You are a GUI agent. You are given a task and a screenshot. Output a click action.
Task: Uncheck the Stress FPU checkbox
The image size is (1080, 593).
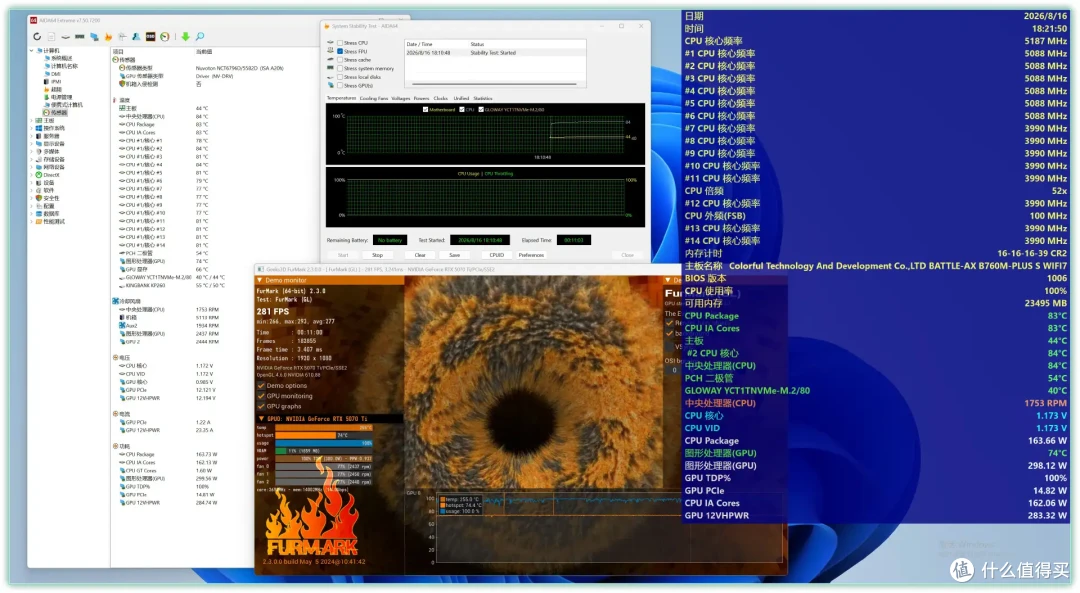coord(340,51)
